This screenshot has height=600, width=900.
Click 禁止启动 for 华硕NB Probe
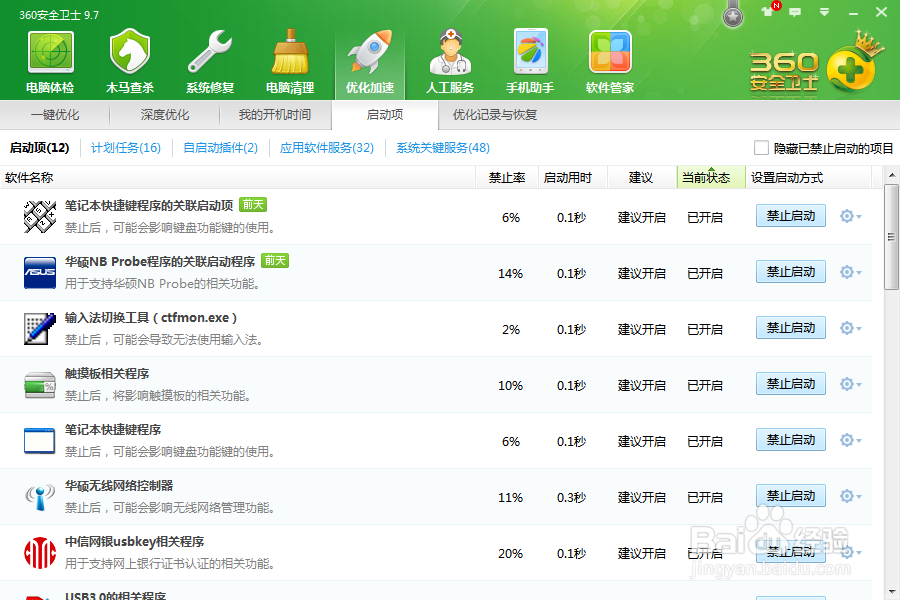pos(791,272)
